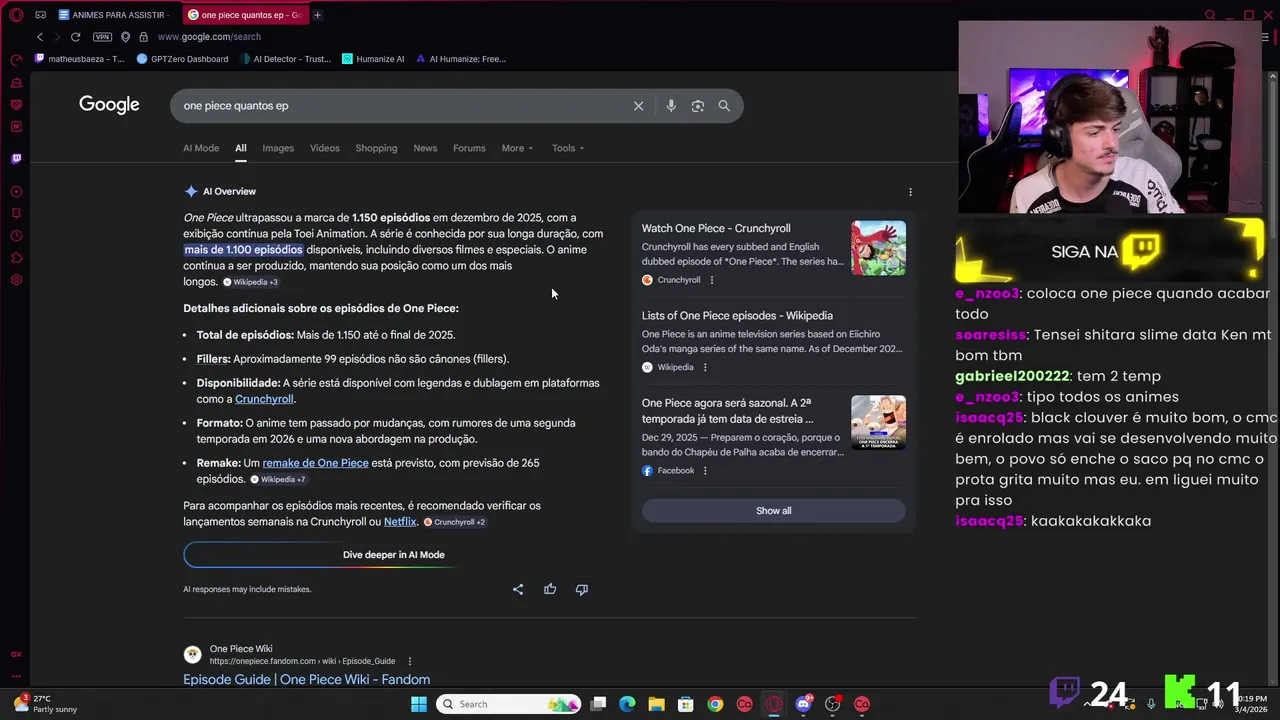Open a new tab with plus button
Screen dimensions: 1280x720
pyautogui.click(x=317, y=15)
